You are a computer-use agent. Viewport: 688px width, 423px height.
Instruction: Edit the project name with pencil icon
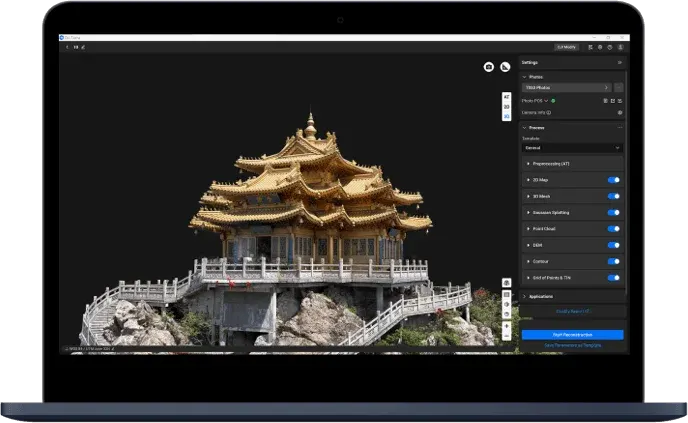click(x=83, y=47)
